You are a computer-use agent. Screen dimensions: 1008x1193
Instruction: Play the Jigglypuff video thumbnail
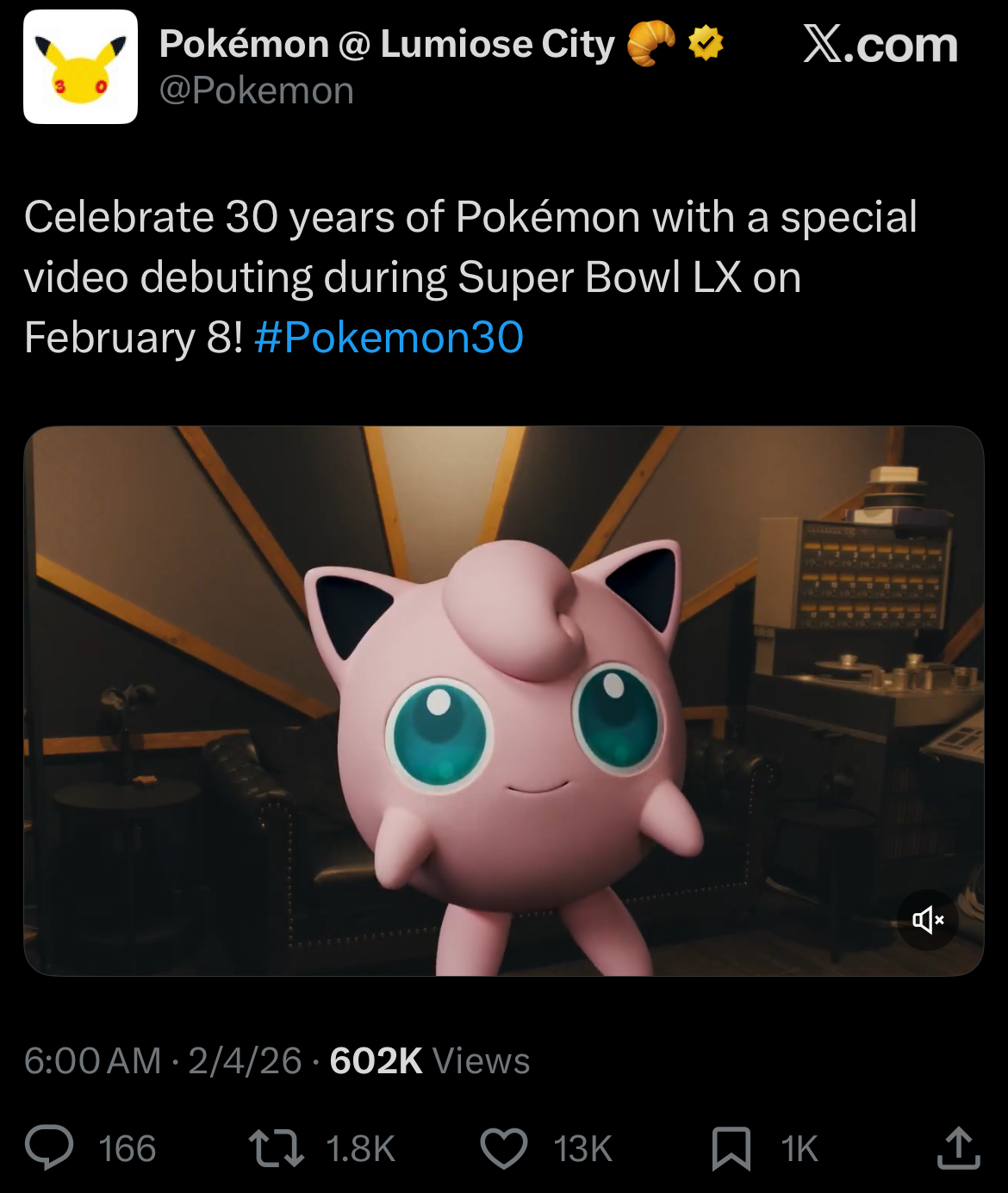pyautogui.click(x=504, y=701)
